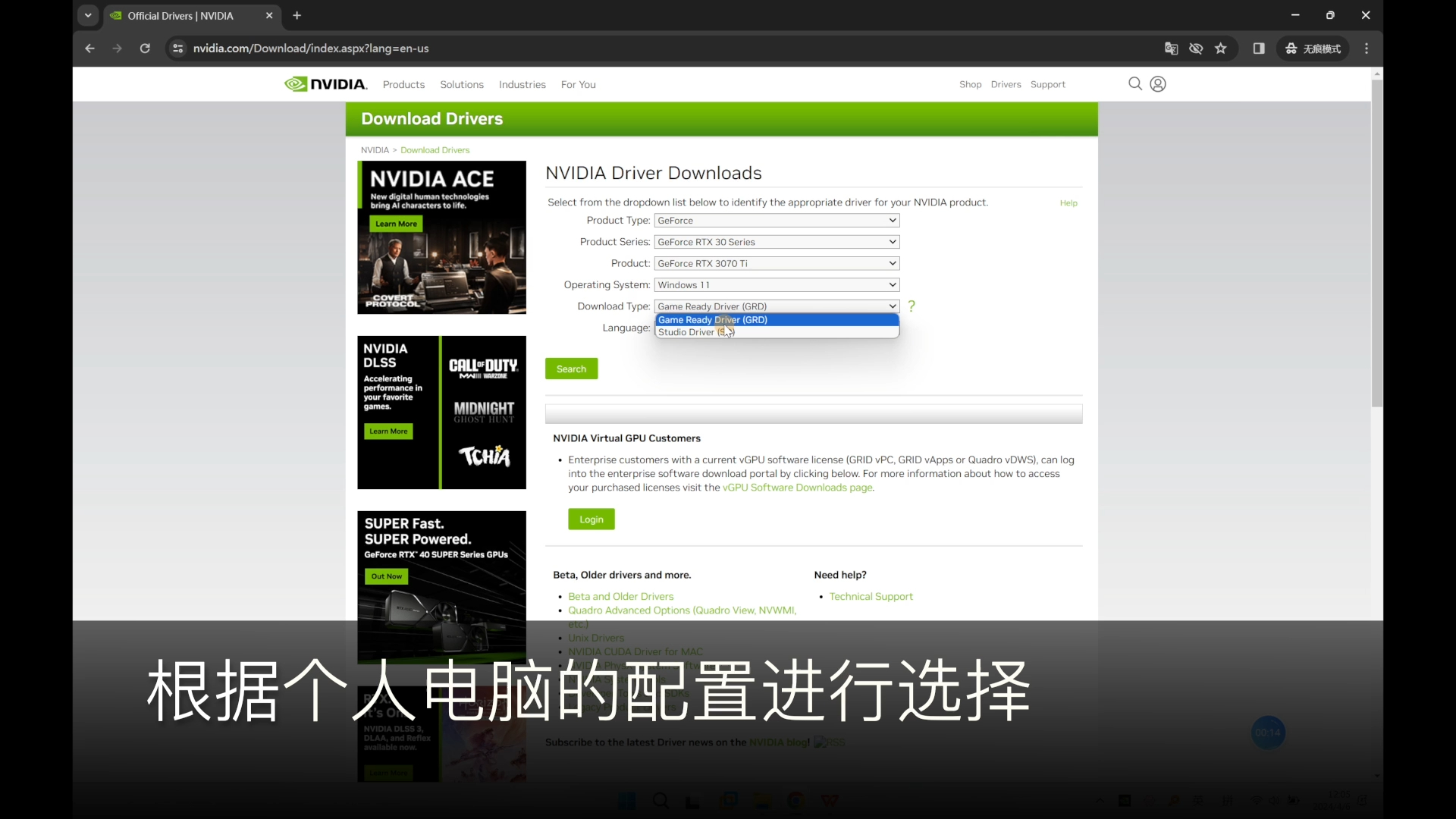Screen dimensions: 1456x819
Task: Click the scrollbar up arrow
Action: click(1377, 74)
